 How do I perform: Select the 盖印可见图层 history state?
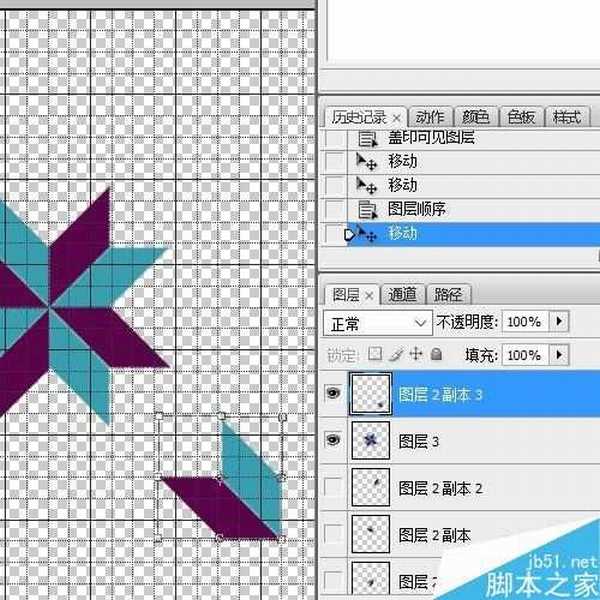[473, 138]
